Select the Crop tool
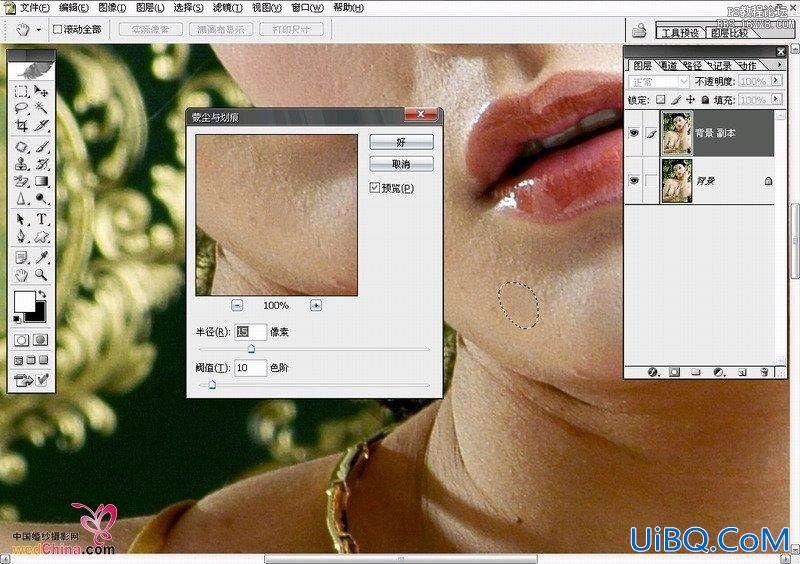The height and width of the screenshot is (564, 800). [21, 125]
